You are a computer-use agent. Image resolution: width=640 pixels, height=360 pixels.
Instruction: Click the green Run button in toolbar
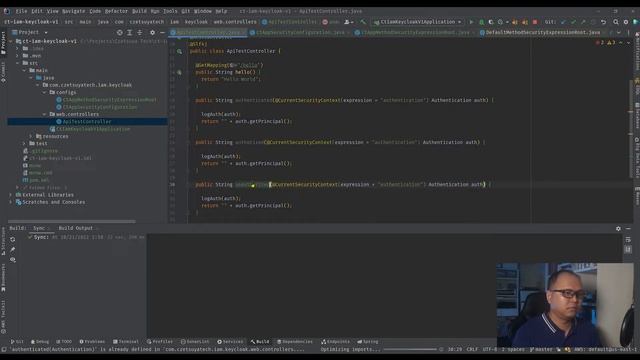(x=471, y=22)
